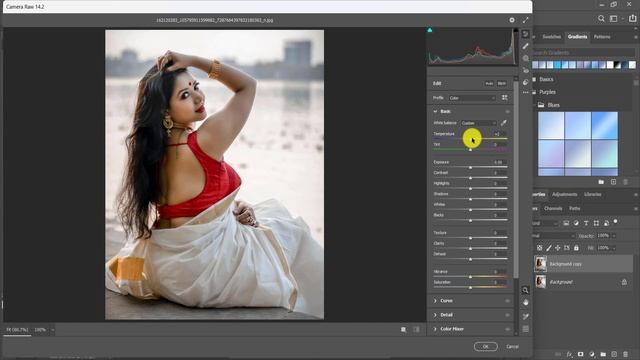Image resolution: width=640 pixels, height=360 pixels.
Task: Click the Fit zoom button
Action: pos(17,330)
